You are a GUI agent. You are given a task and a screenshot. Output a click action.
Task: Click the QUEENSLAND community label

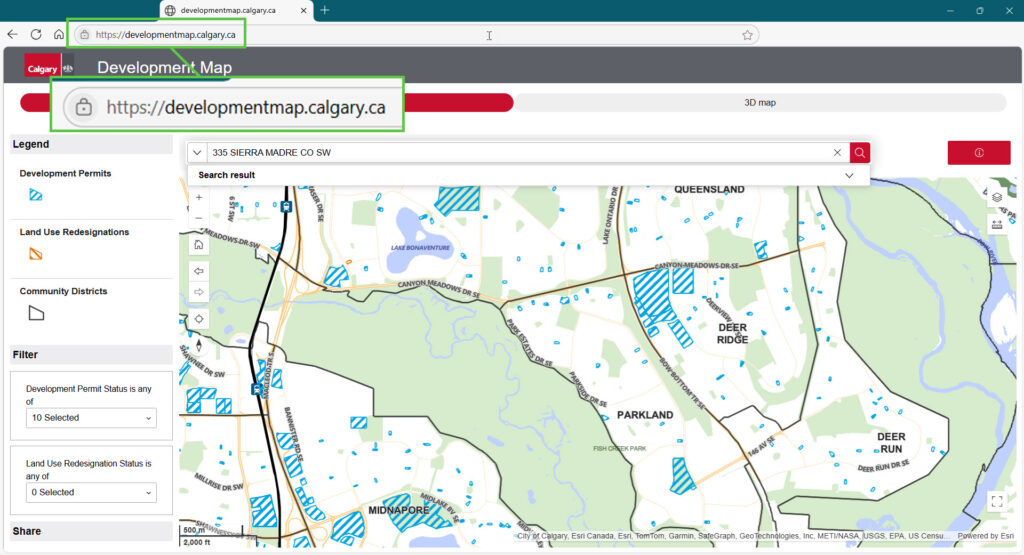click(x=709, y=189)
